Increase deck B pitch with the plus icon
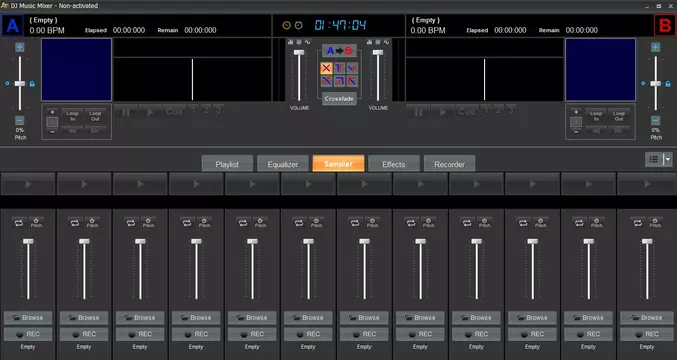 [655, 47]
